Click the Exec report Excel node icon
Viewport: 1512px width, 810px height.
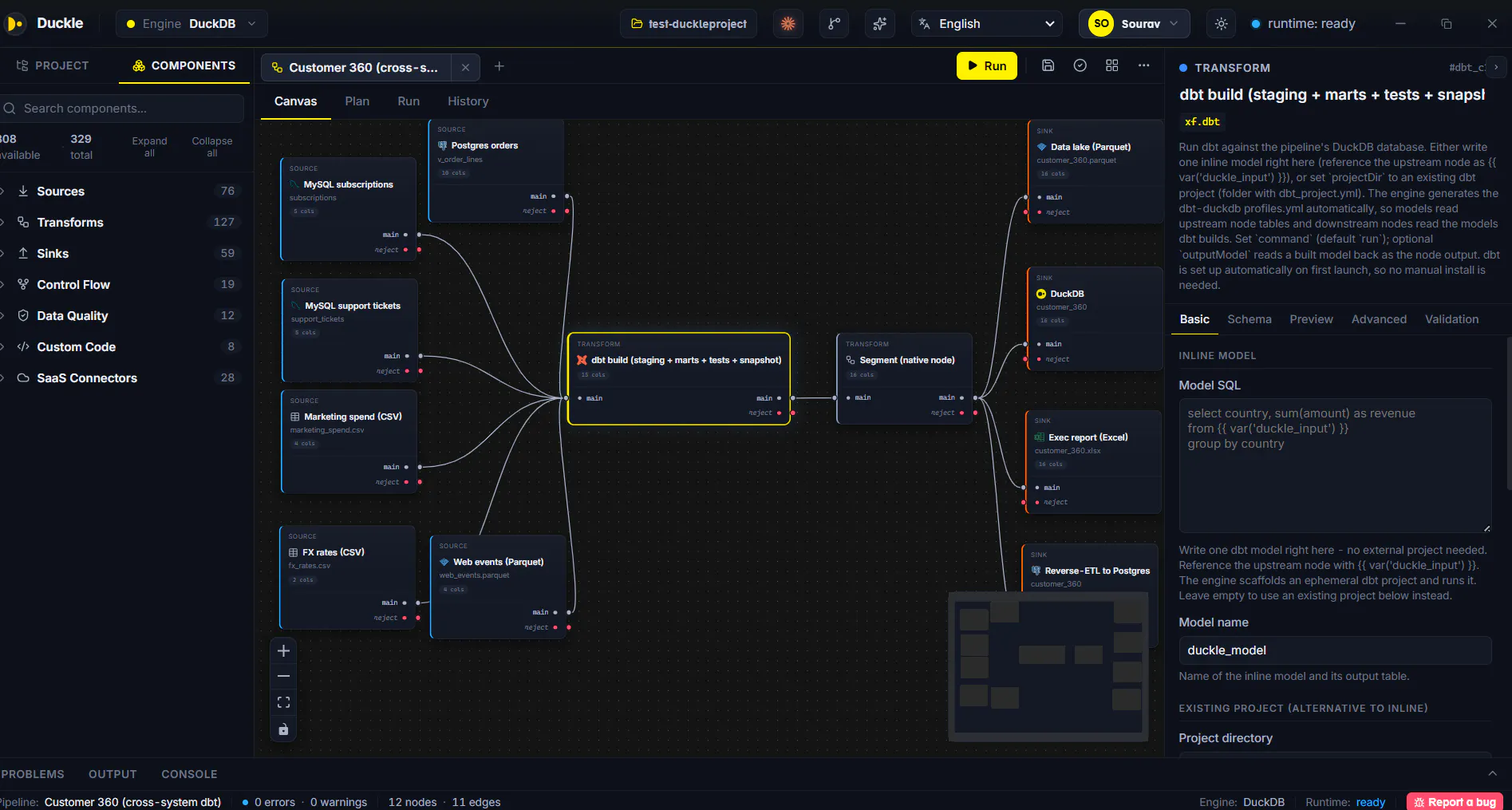[1040, 437]
